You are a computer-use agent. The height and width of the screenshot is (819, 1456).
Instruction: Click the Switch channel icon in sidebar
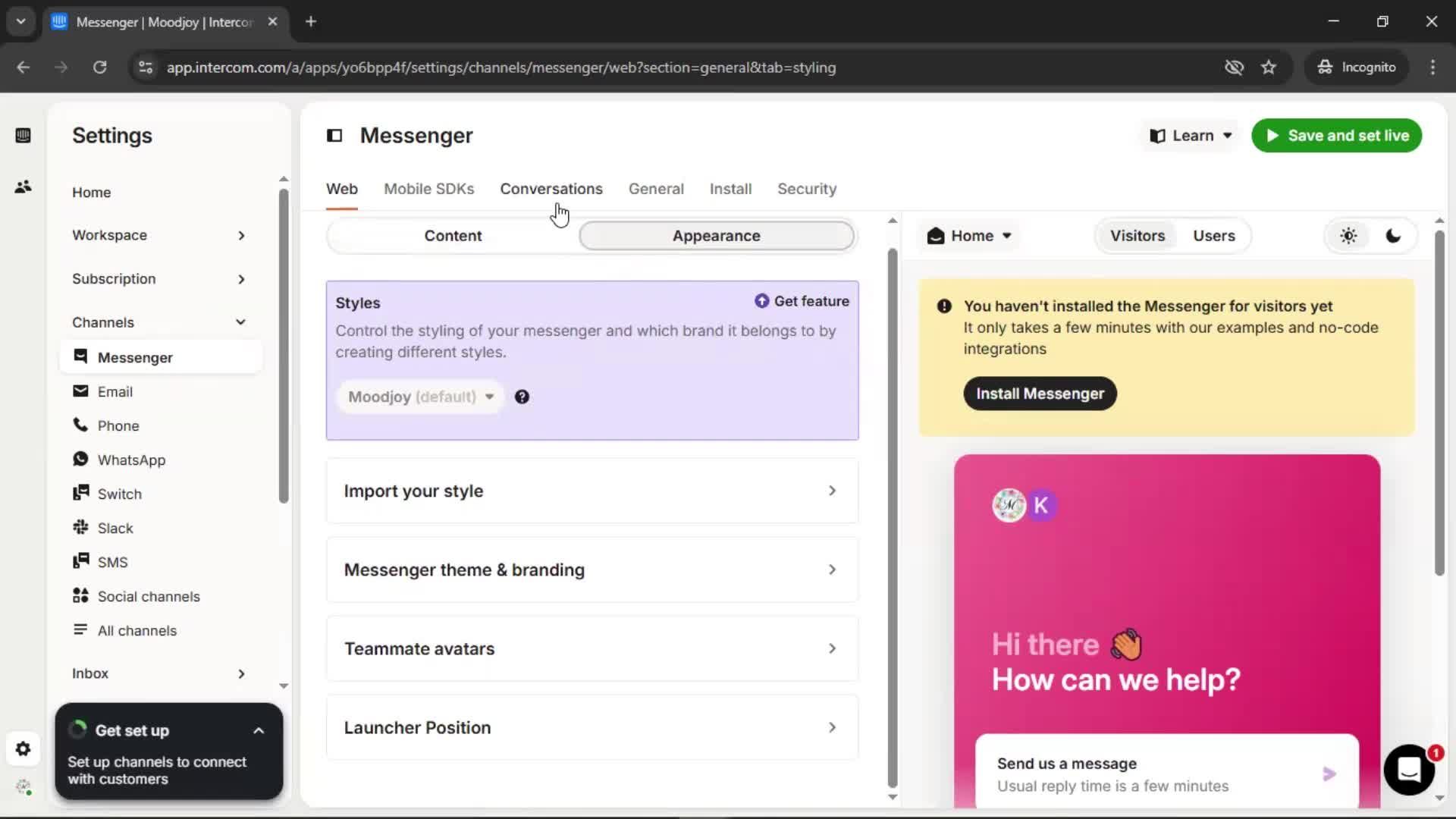click(x=80, y=493)
